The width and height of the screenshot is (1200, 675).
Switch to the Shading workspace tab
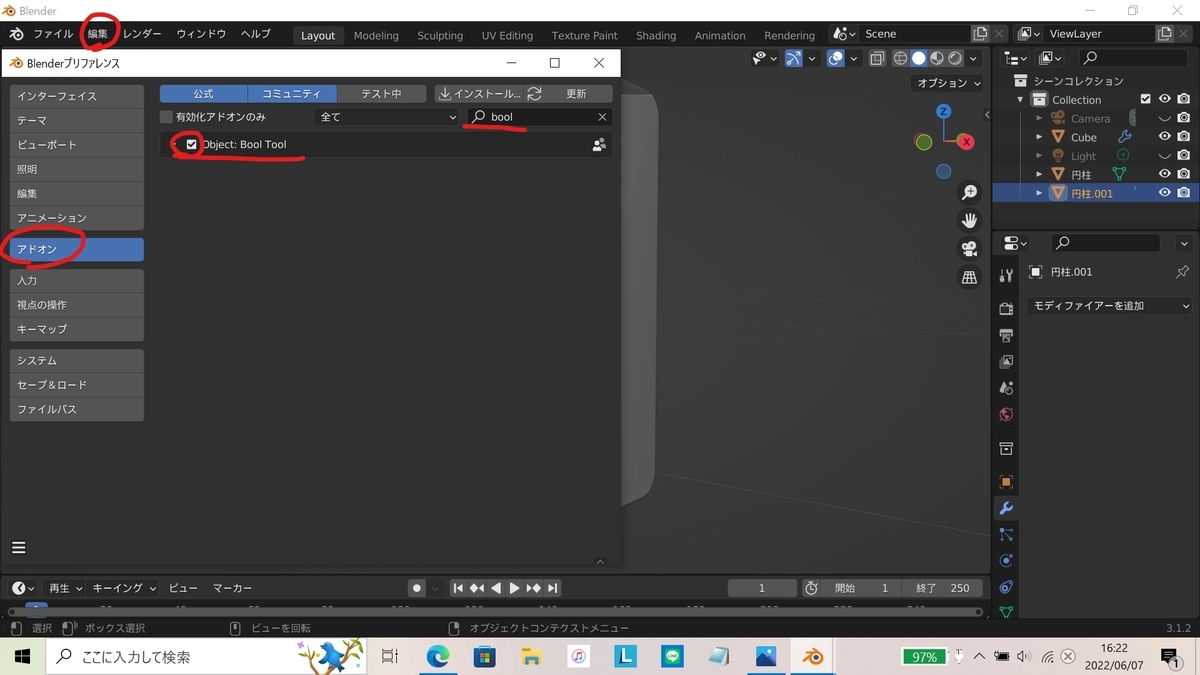(x=656, y=35)
